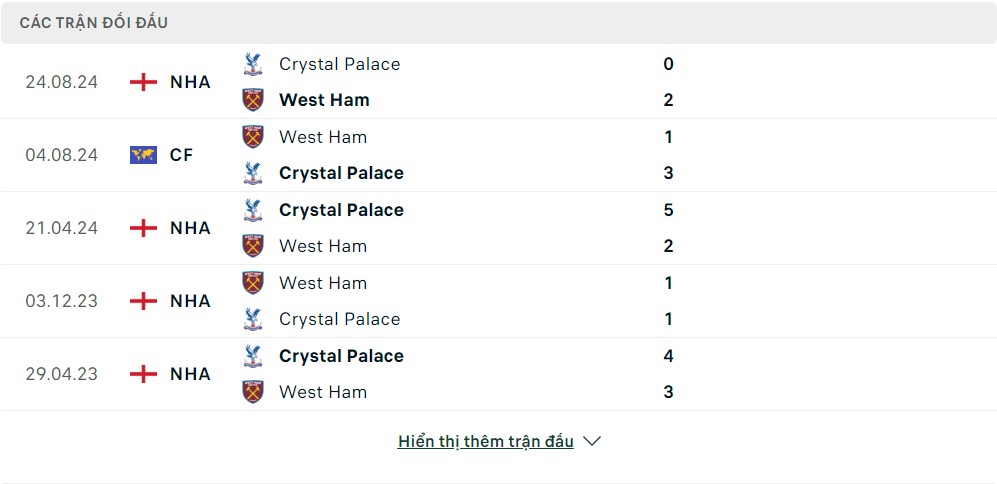Click Crystal Palace crest in 24.08.24 match
Screen dimensions: 997x484
point(253,64)
